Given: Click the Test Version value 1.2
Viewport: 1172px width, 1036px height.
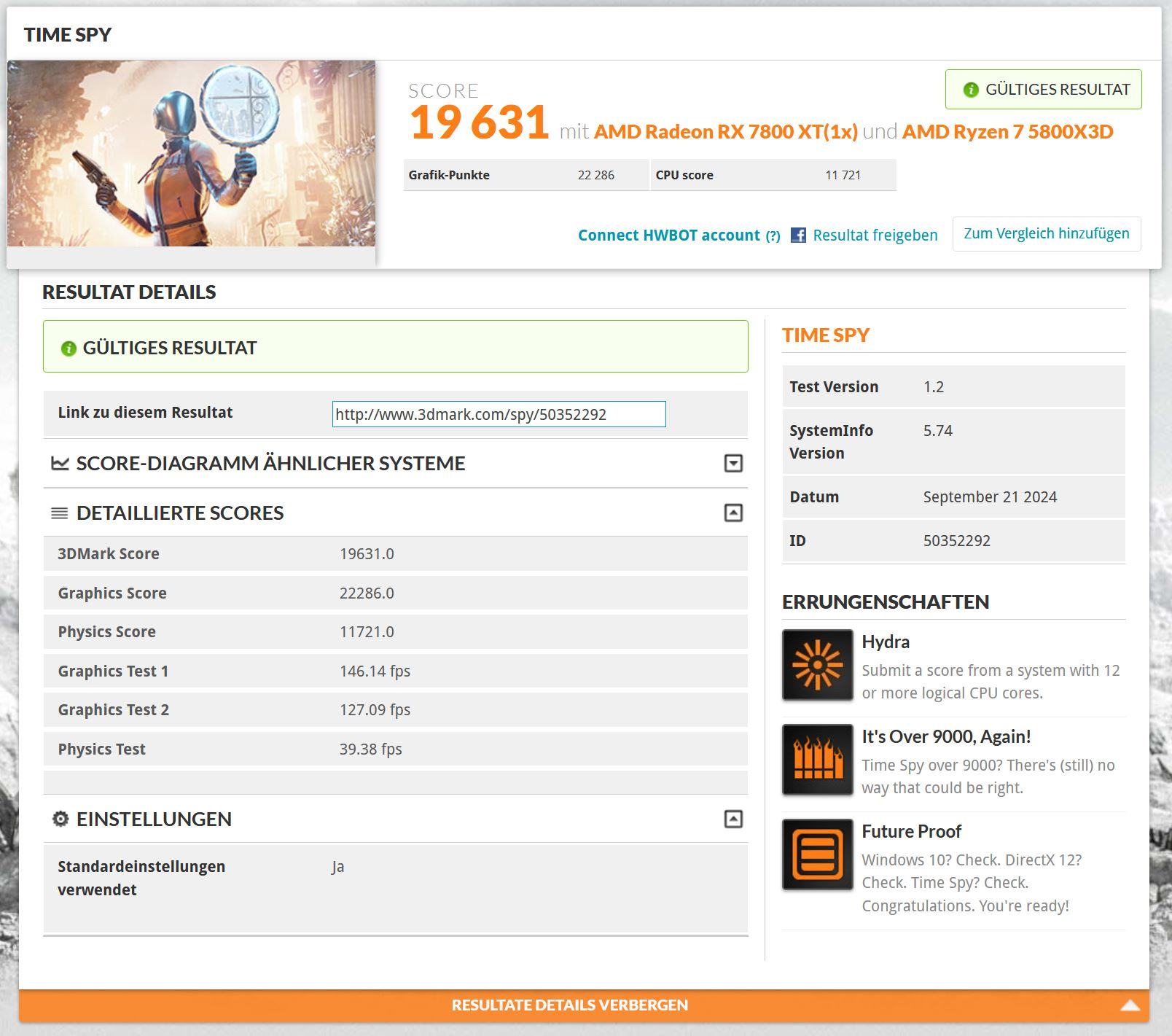Looking at the screenshot, I should click(x=933, y=386).
